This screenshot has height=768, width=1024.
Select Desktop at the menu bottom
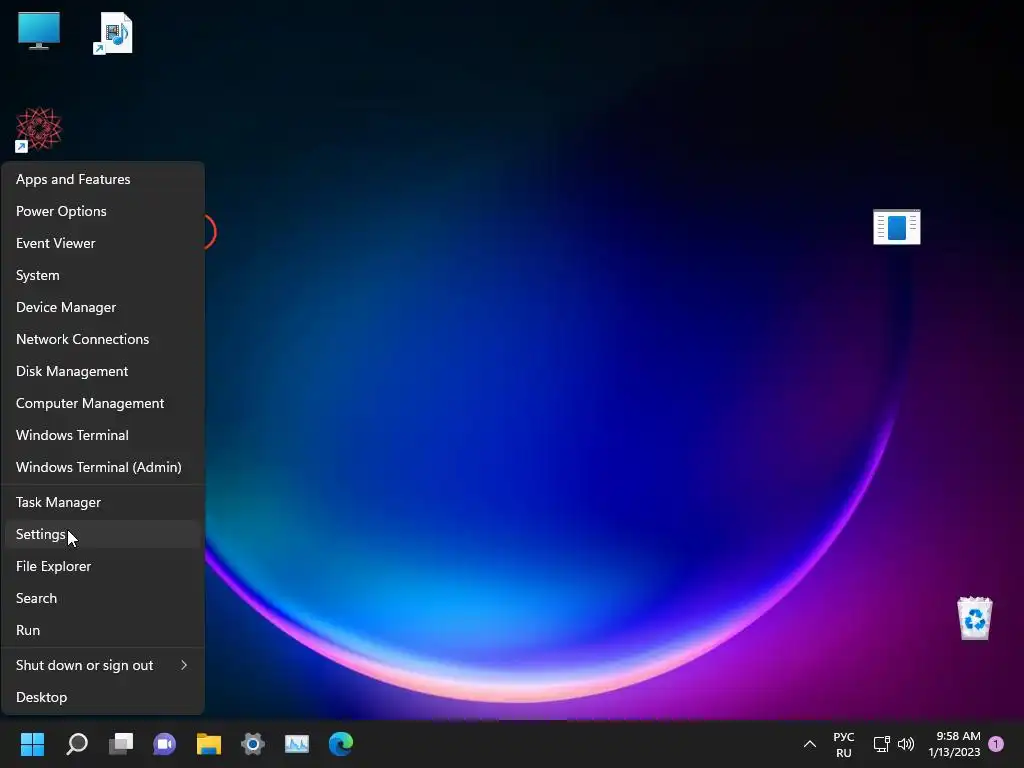click(x=103, y=697)
